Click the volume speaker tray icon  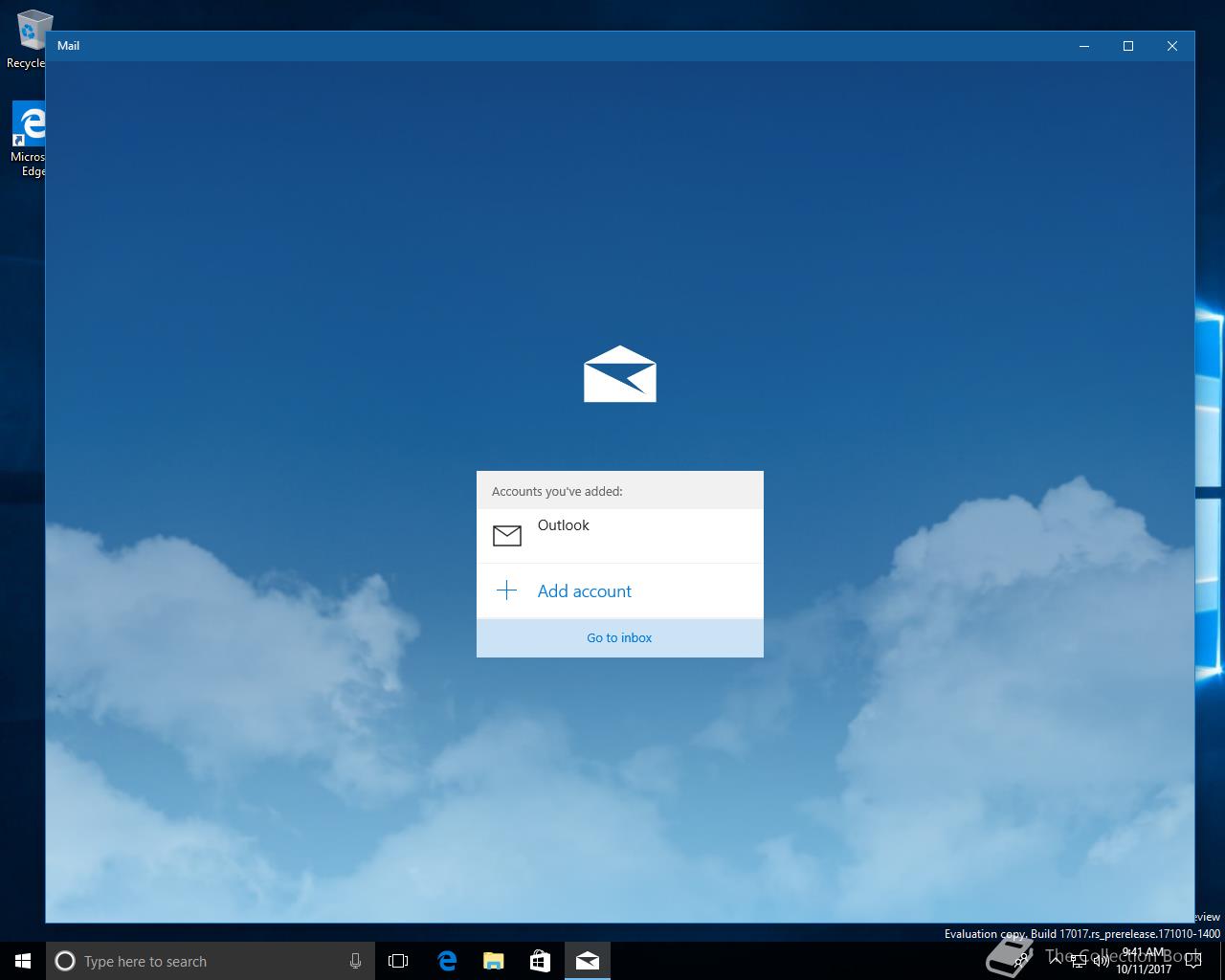(x=1101, y=961)
